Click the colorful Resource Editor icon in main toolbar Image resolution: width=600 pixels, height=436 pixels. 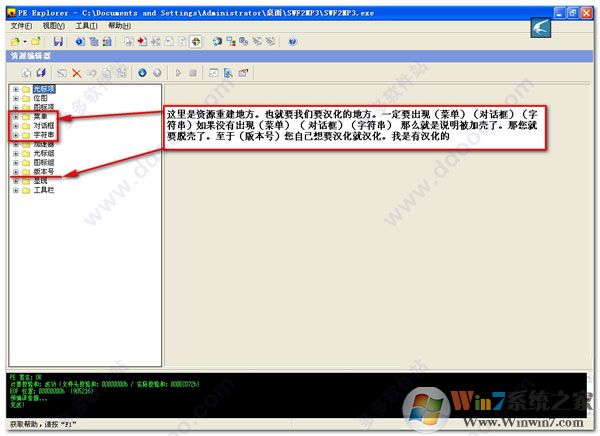[x=194, y=42]
